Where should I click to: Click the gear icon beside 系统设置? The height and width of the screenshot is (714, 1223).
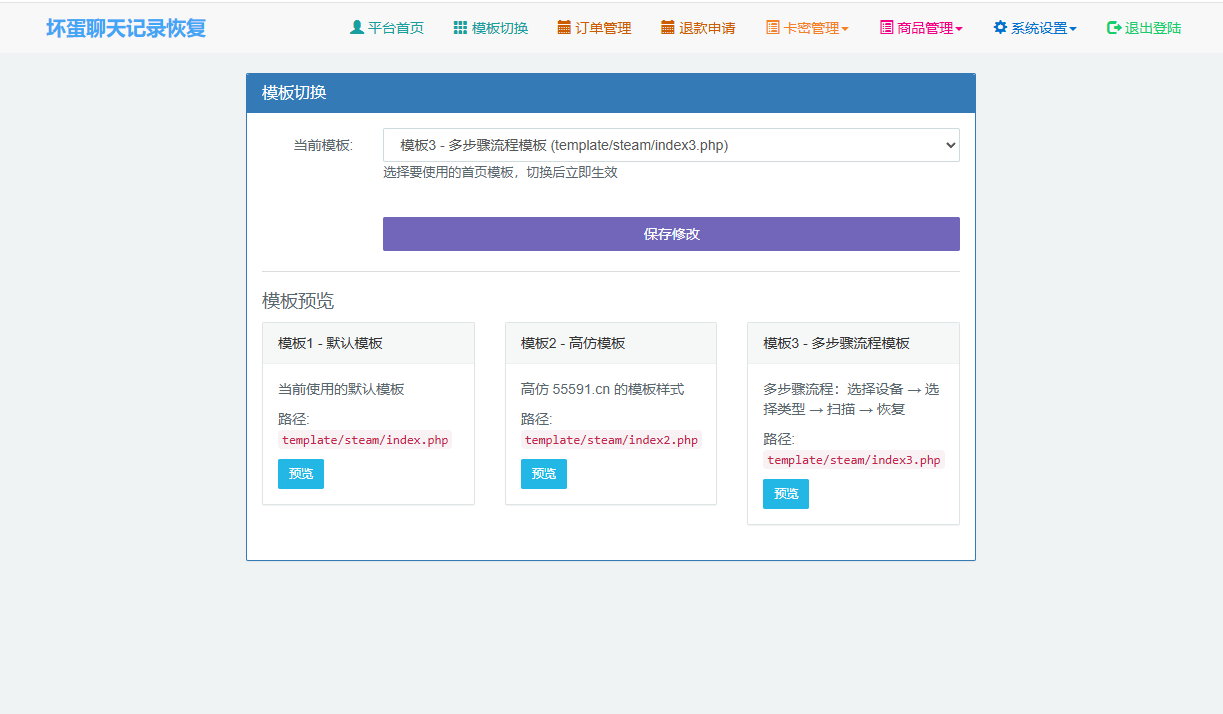pos(1000,28)
